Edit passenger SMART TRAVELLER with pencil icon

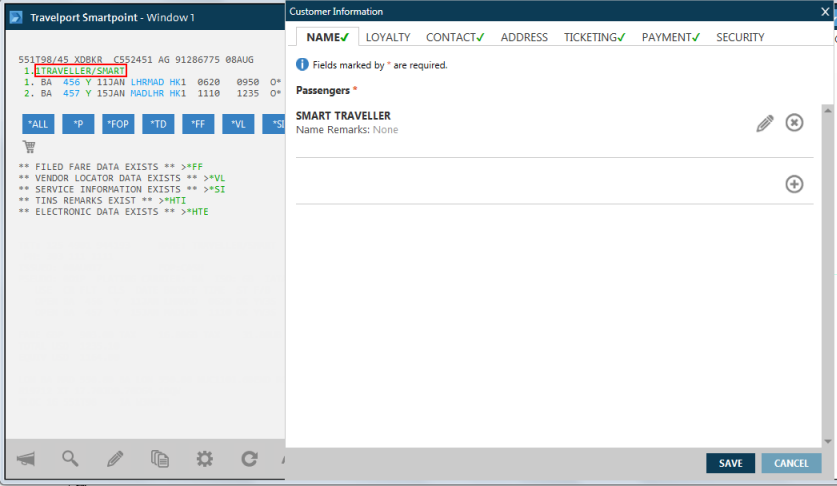point(765,123)
